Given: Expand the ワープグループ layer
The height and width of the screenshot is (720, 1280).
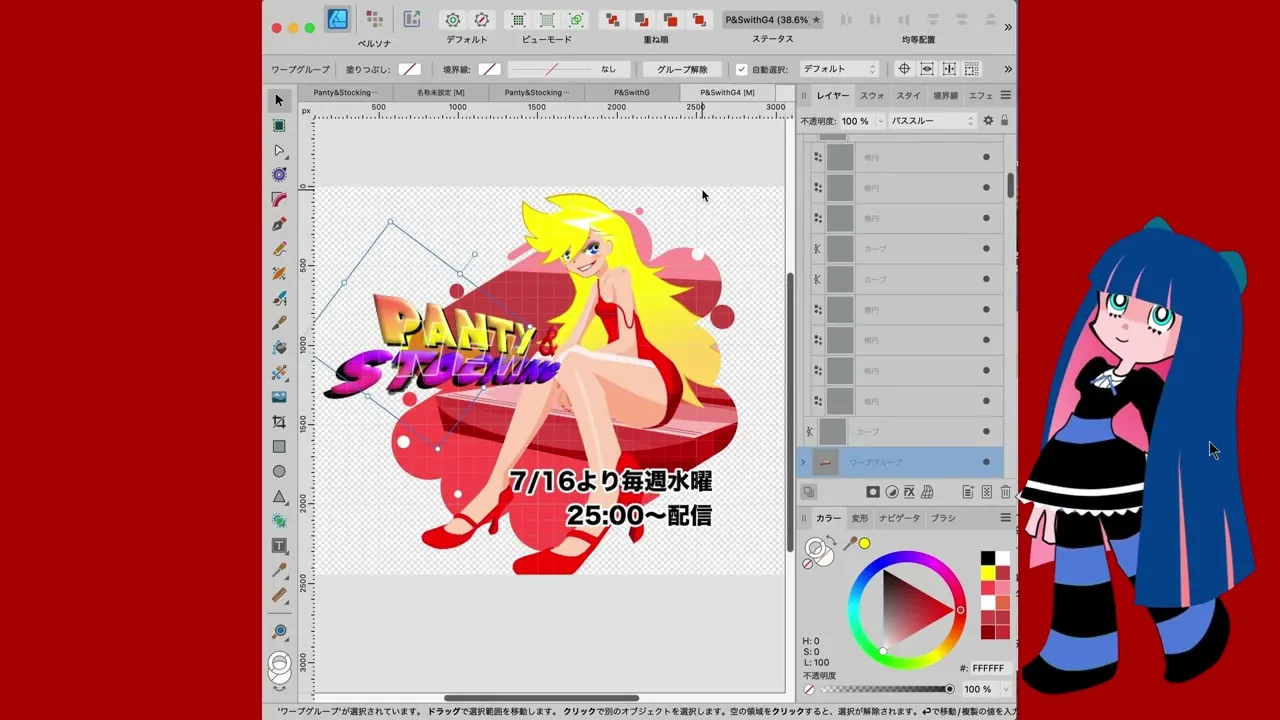Looking at the screenshot, I should point(803,462).
